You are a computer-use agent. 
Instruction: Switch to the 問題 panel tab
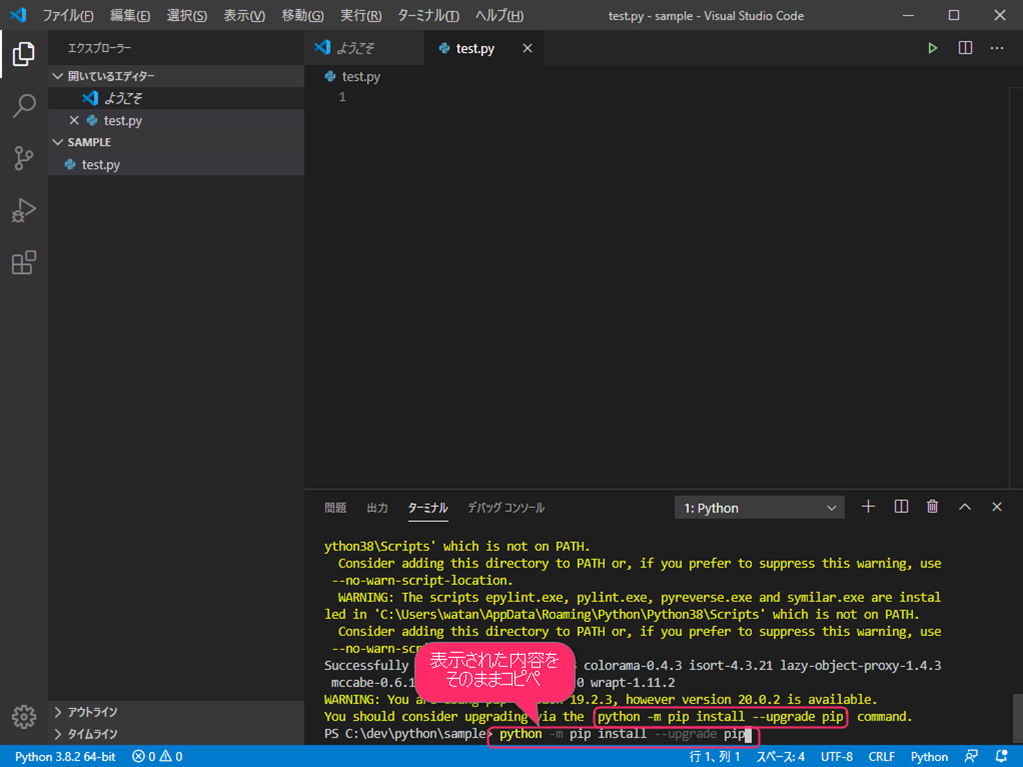(x=335, y=507)
